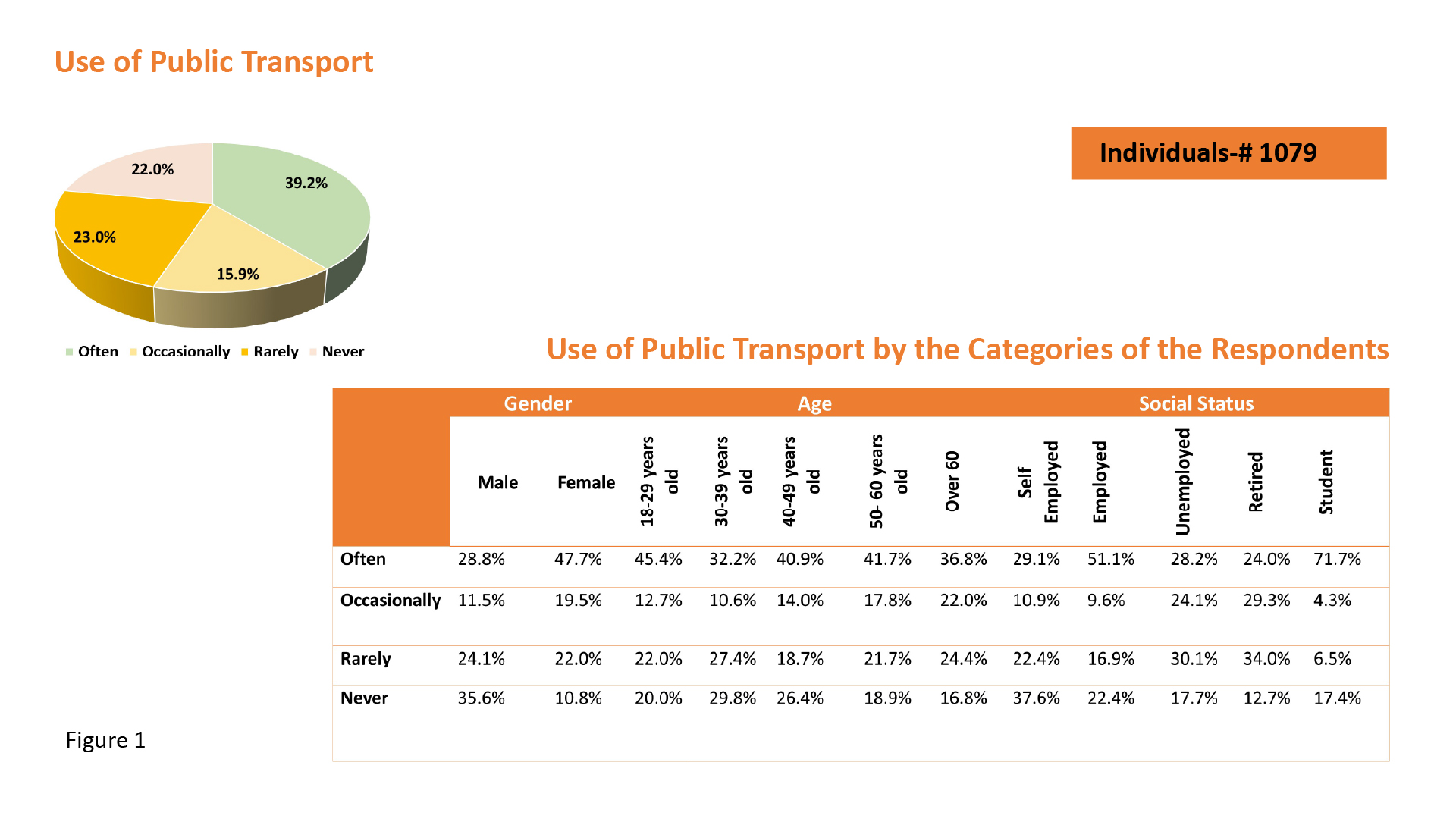This screenshot has height=819, width=1456.
Task: Click the green Often legend color swatch
Action: [x=69, y=352]
